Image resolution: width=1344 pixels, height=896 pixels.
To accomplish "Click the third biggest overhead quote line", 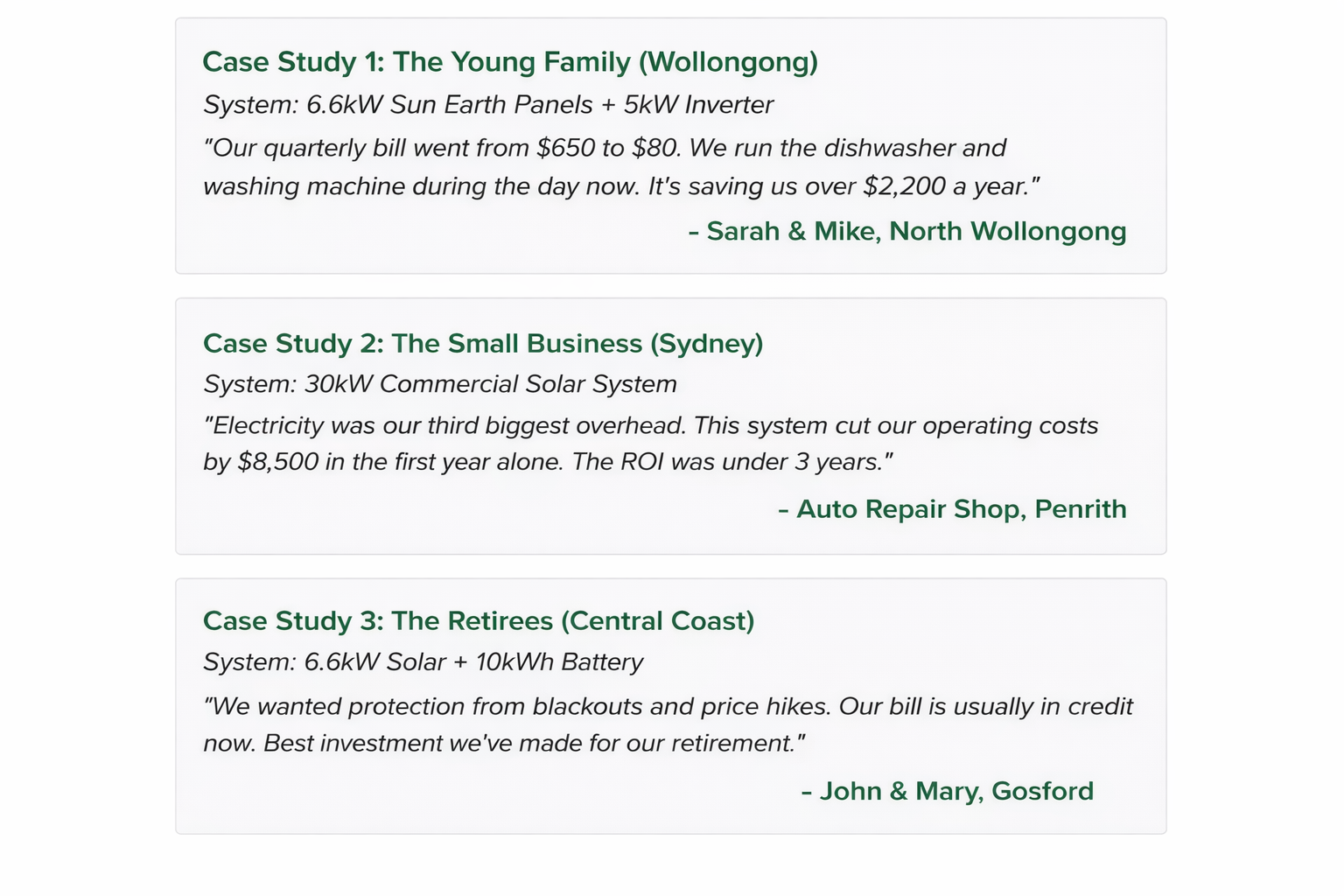I will pyautogui.click(x=651, y=425).
